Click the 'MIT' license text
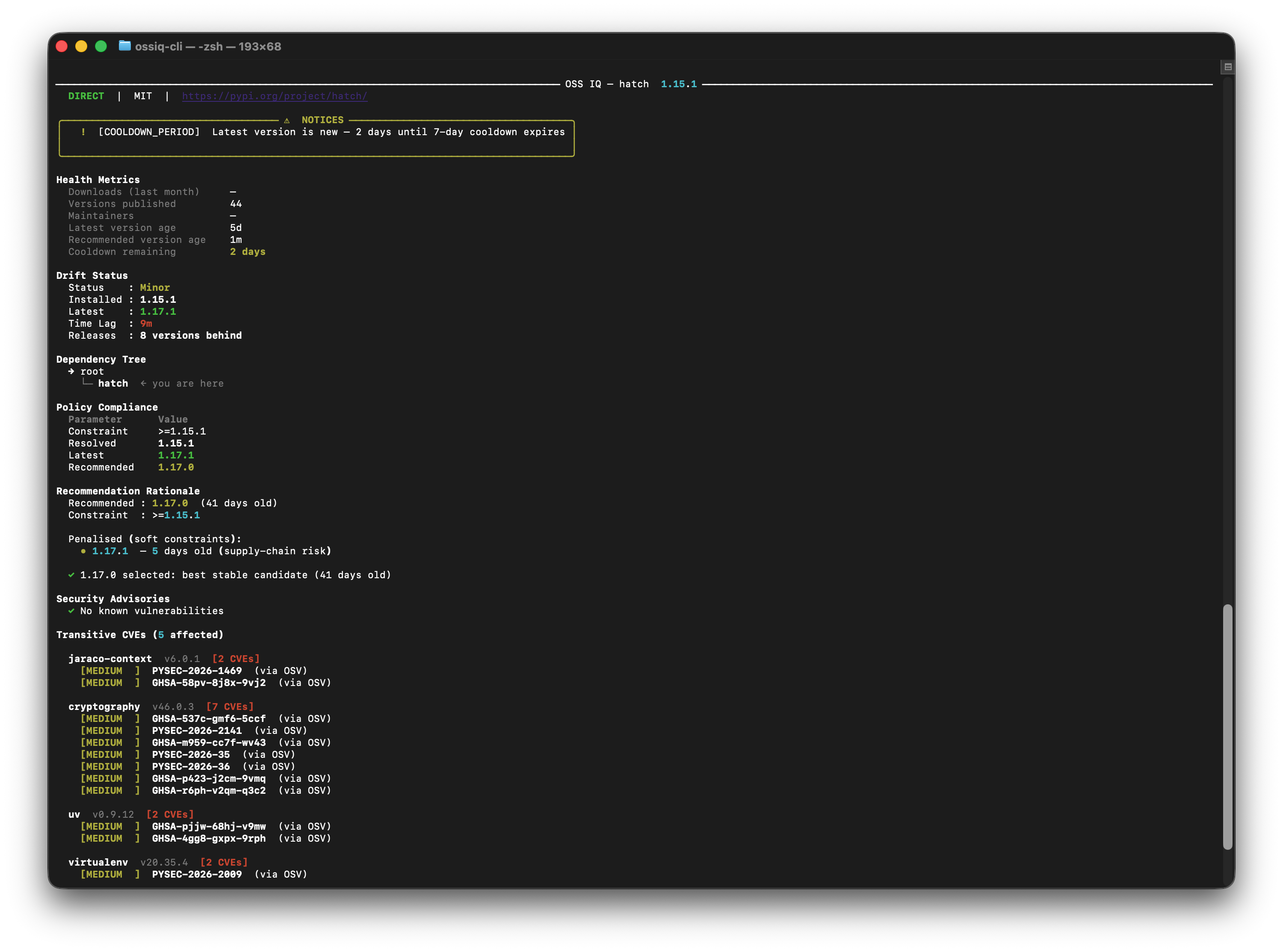The image size is (1283, 952). (x=143, y=96)
